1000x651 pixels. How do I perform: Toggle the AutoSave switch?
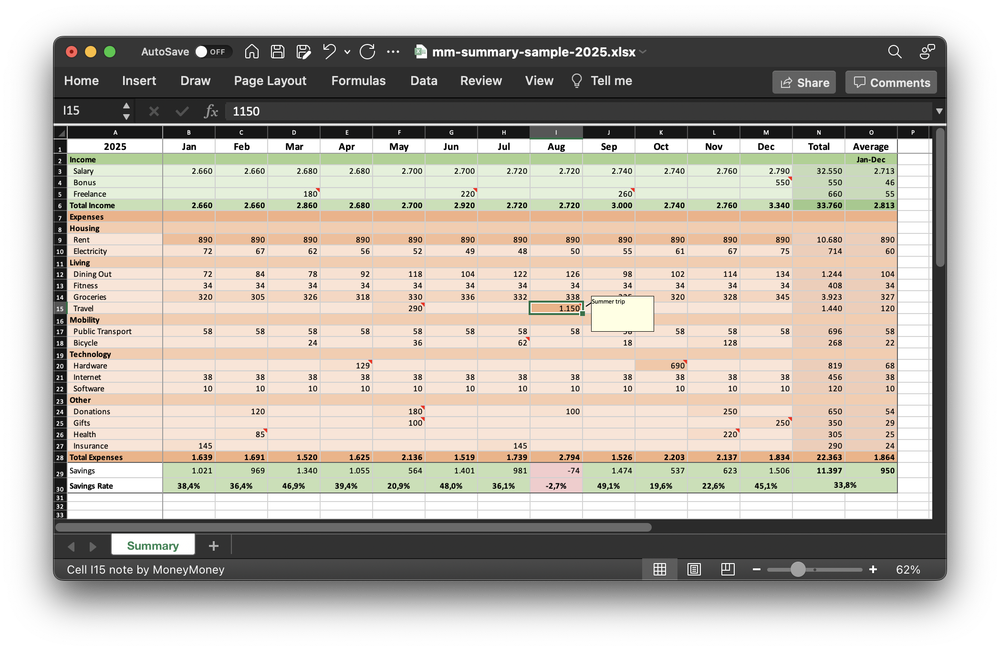(x=211, y=51)
